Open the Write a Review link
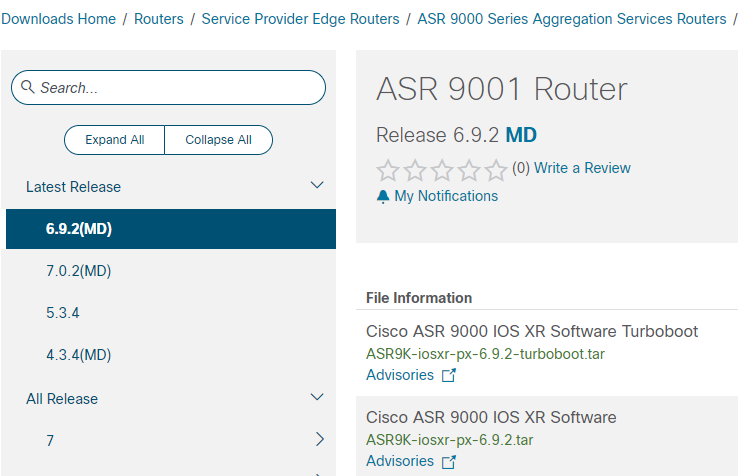The width and height of the screenshot is (738, 476). tap(582, 168)
